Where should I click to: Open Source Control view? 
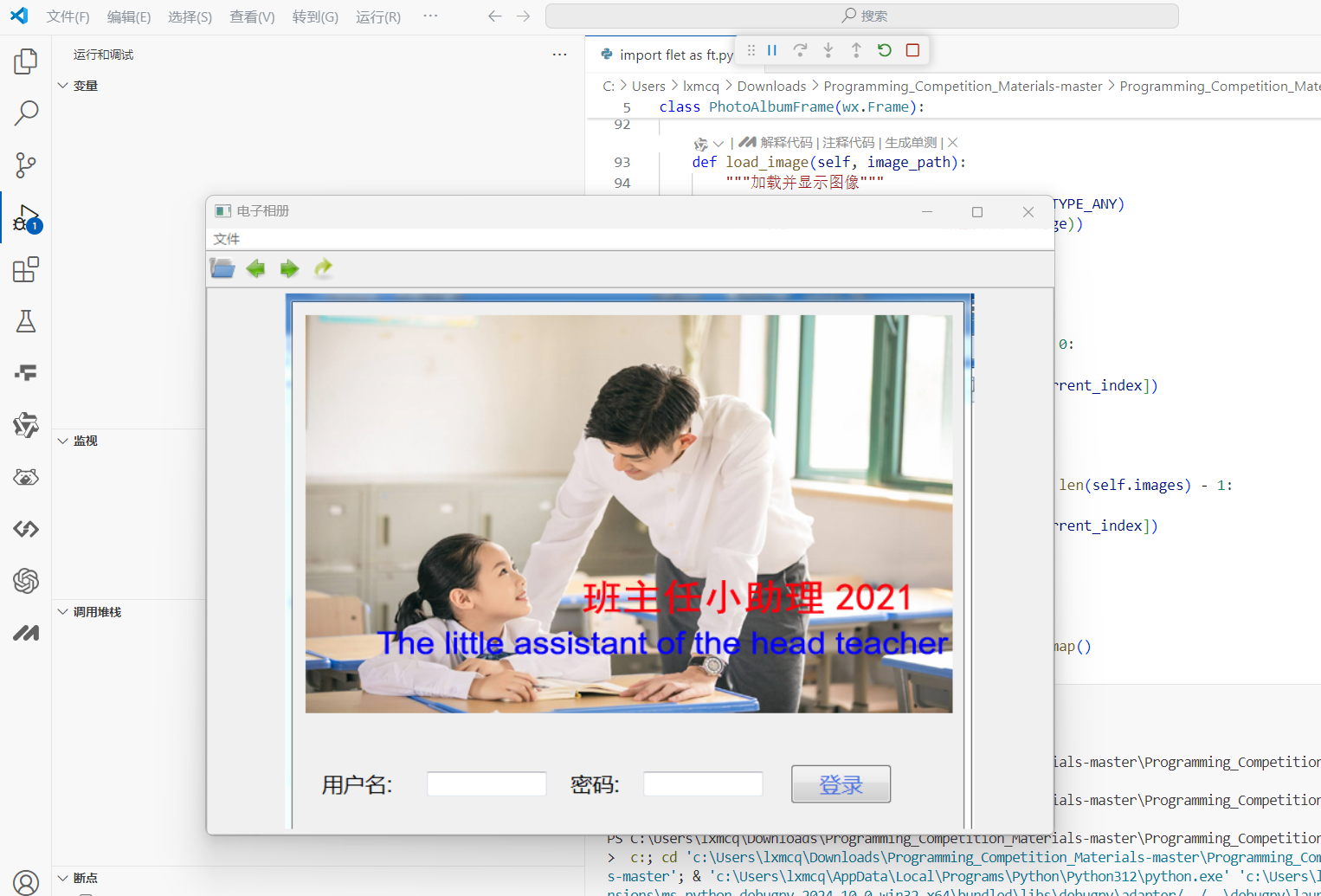[26, 165]
